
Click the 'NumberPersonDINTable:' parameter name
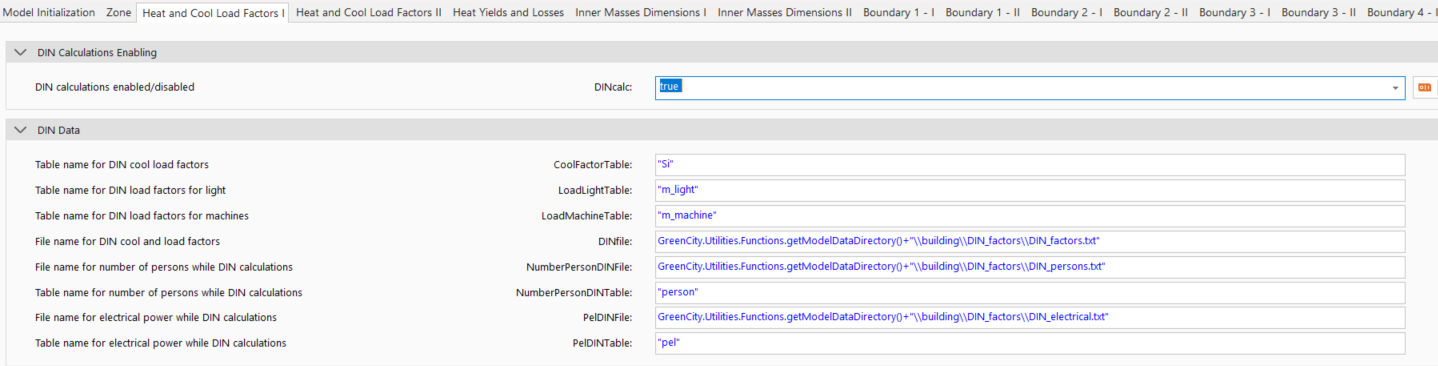tap(574, 292)
